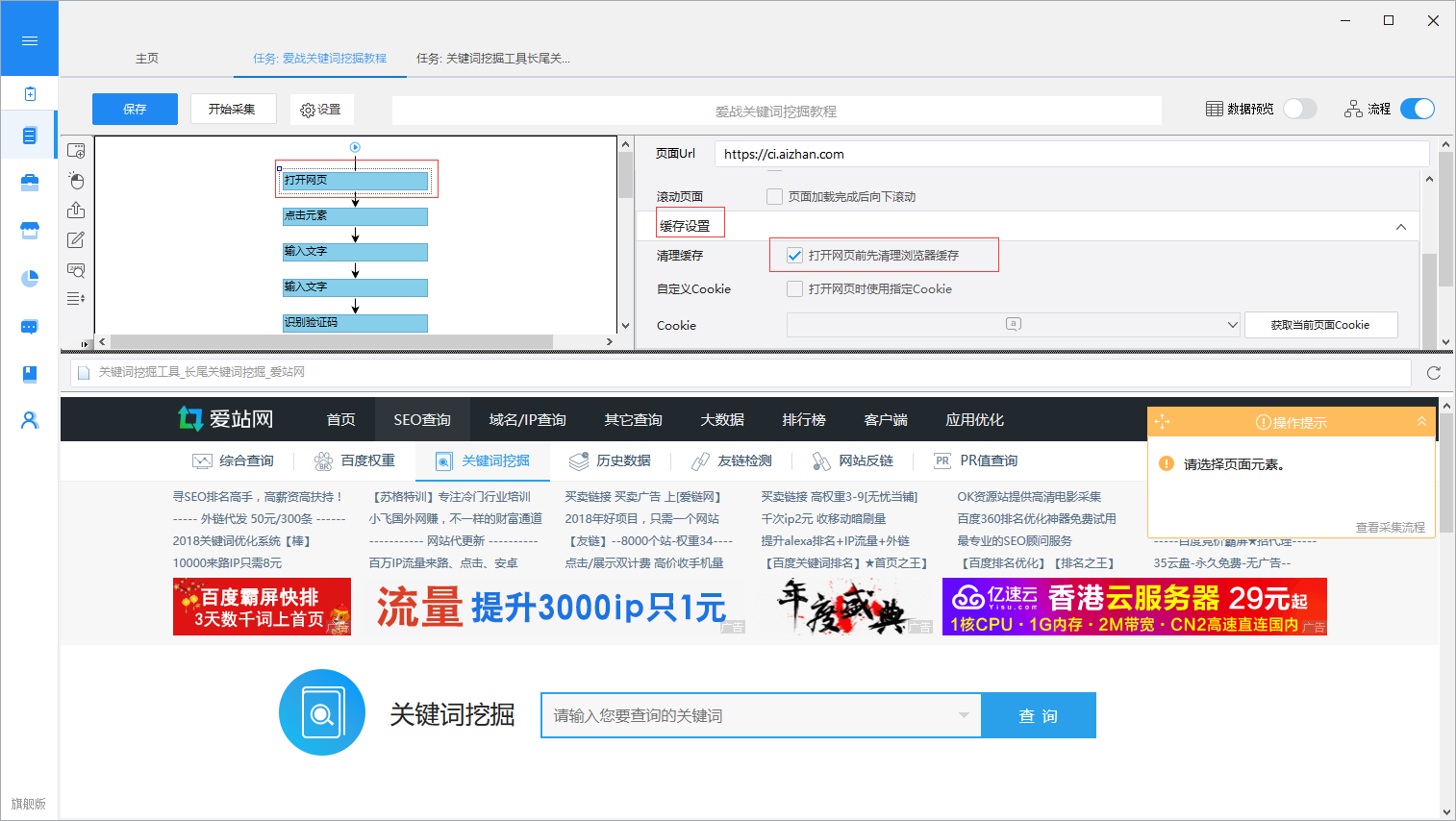Select the open webpage step tool
Image resolution: width=1456 pixels, height=821 pixels.
(x=76, y=151)
